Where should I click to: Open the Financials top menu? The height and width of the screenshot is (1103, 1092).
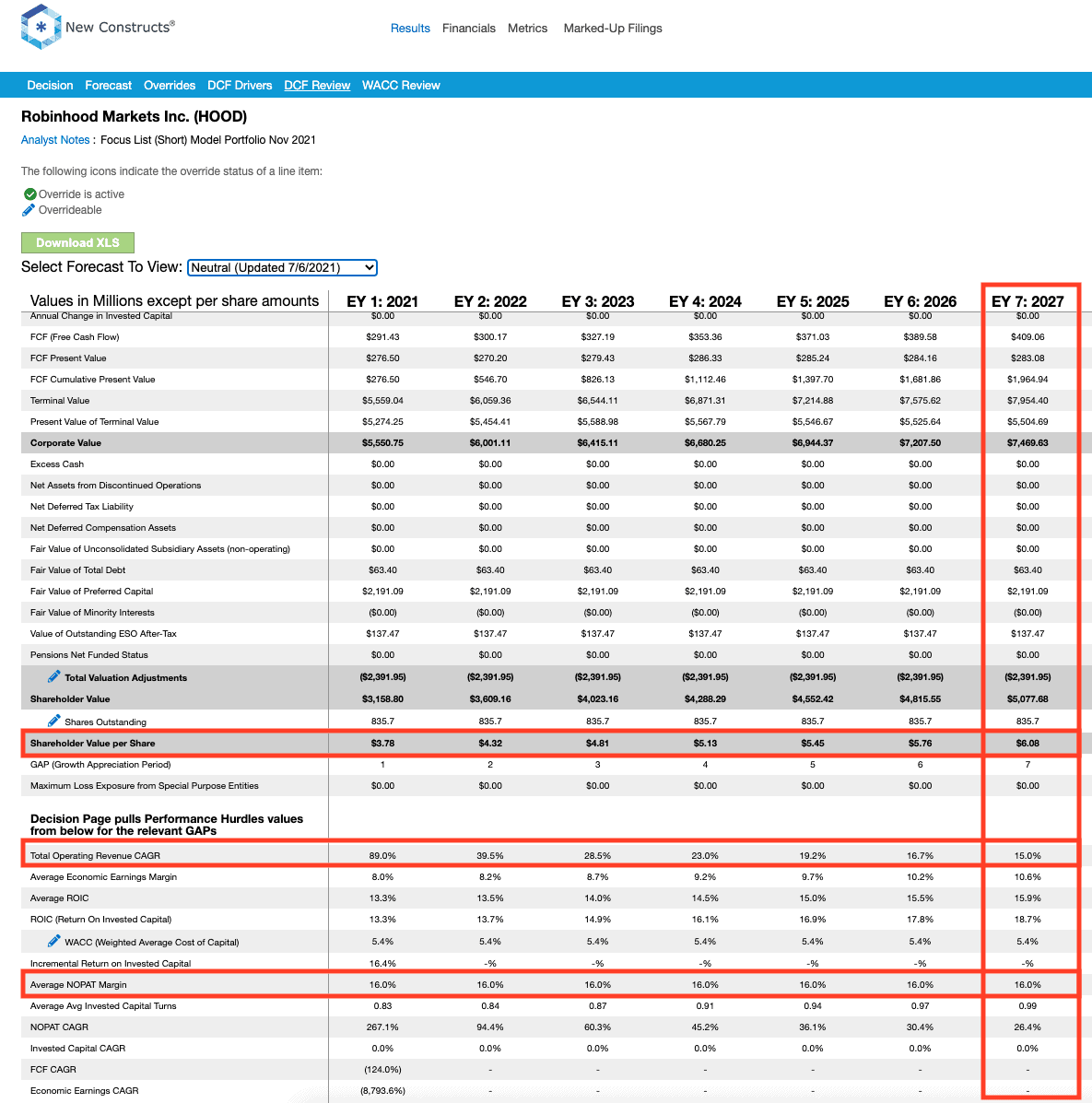coord(469,29)
